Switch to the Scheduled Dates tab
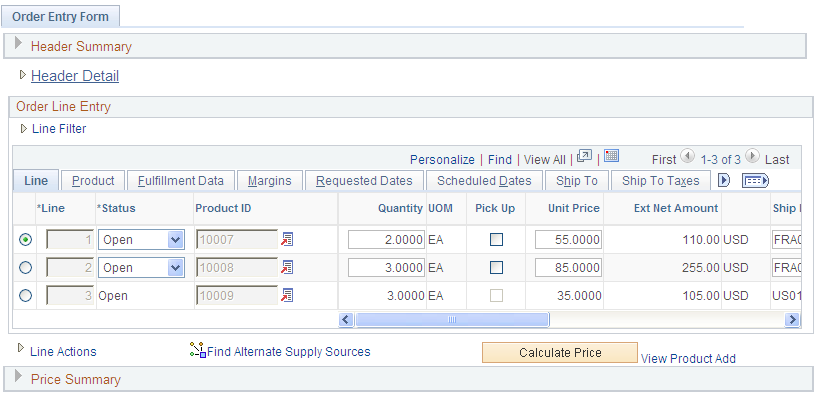The width and height of the screenshot is (820, 397). click(x=484, y=180)
